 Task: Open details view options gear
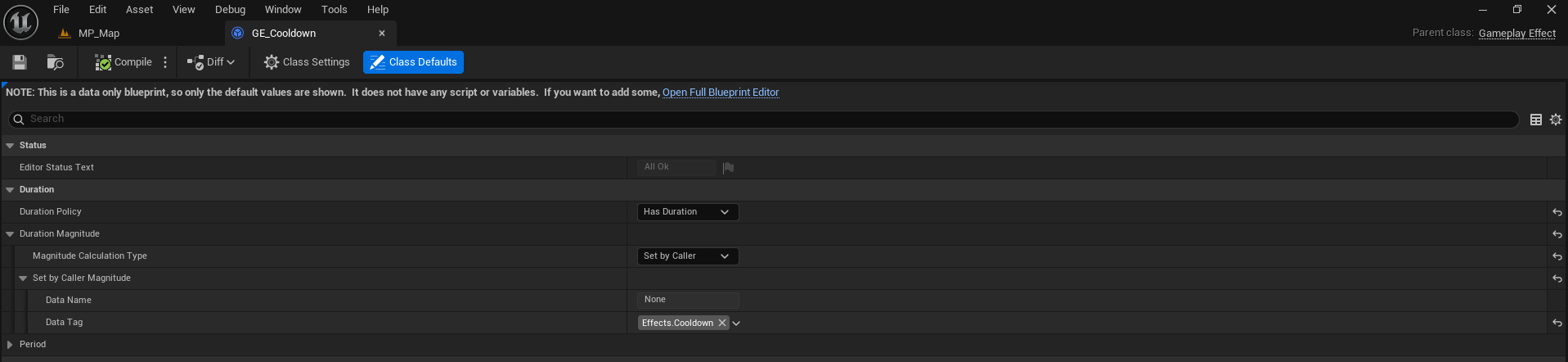1556,120
